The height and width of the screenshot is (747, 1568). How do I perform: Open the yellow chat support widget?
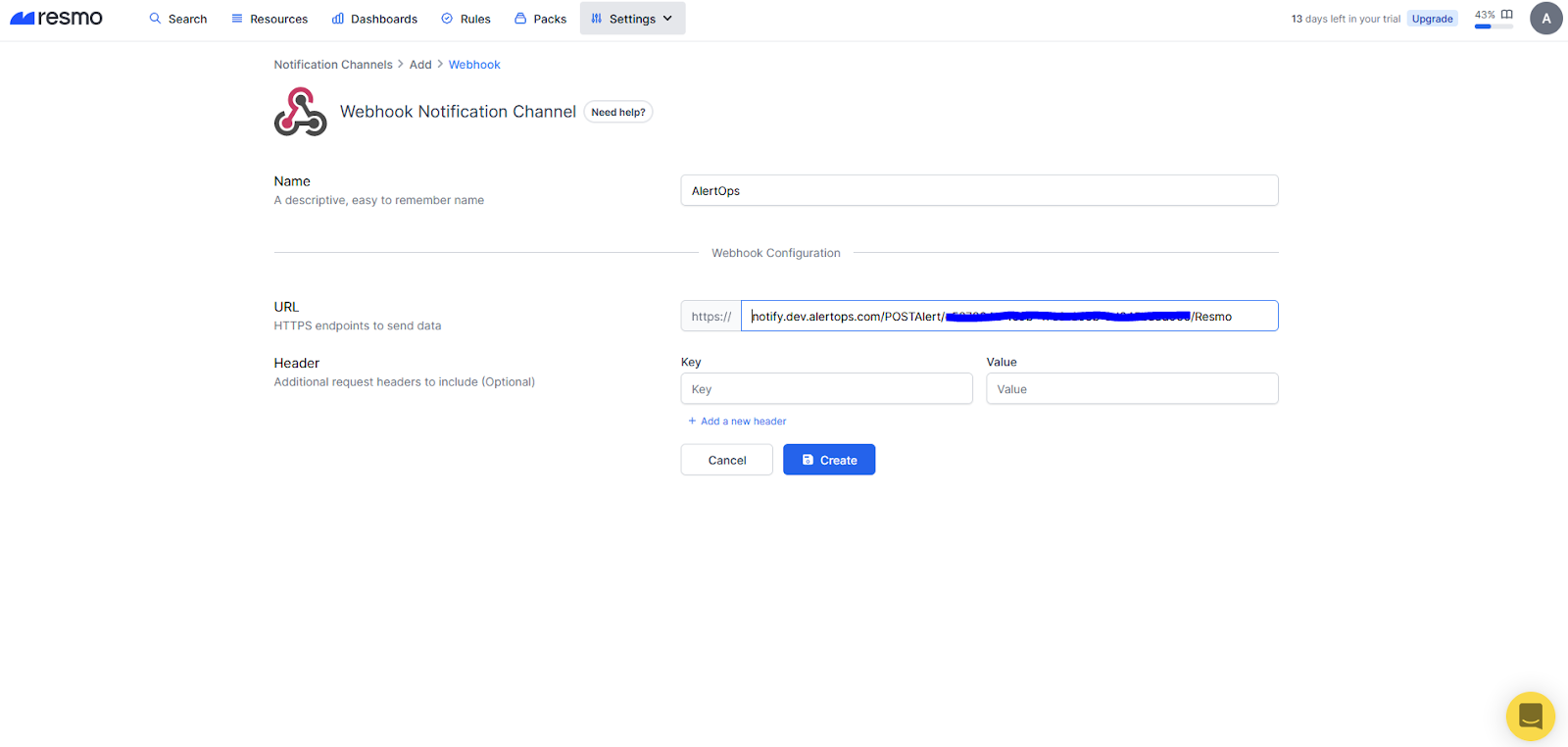pos(1530,716)
